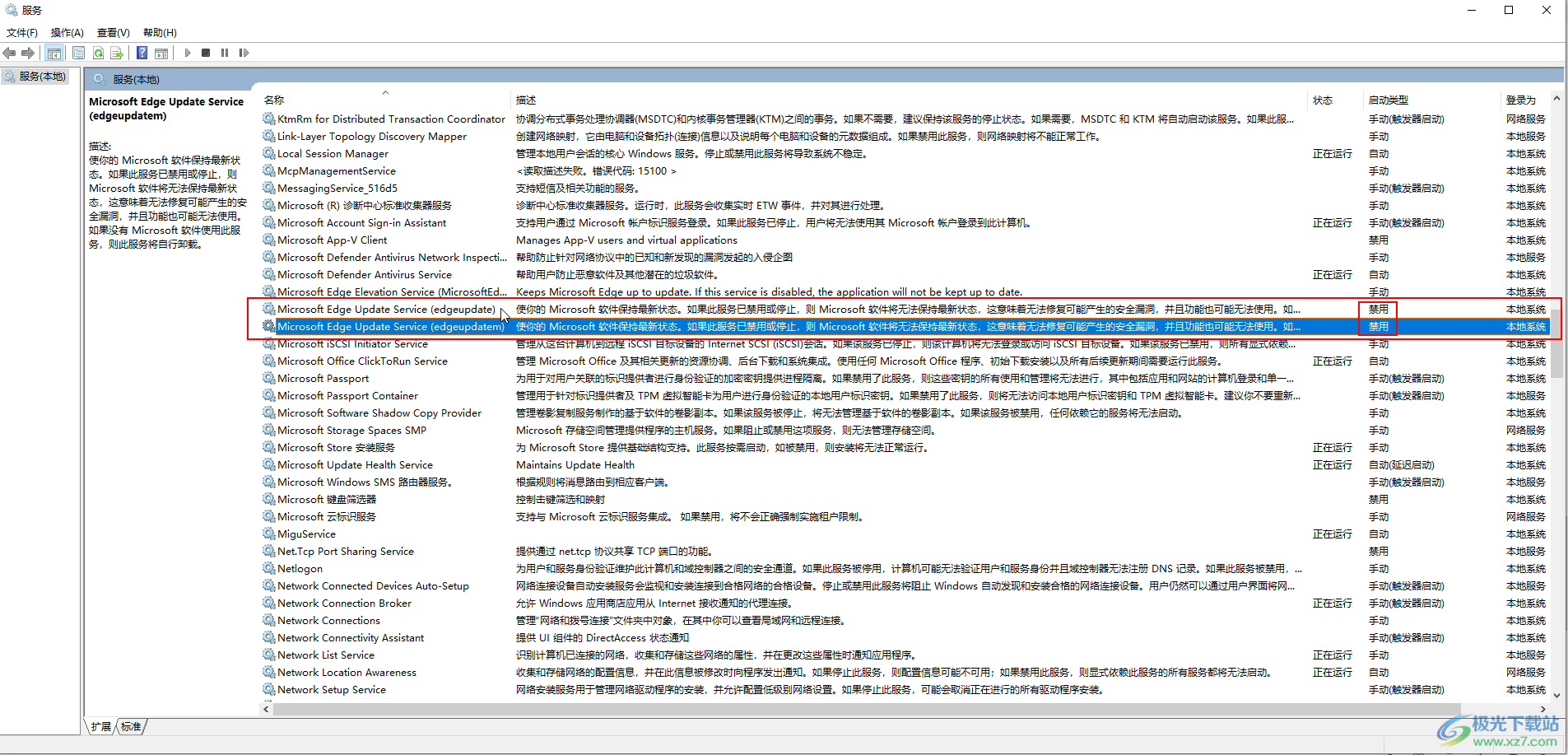
Task: Click the Stop Service square icon
Action: [206, 53]
